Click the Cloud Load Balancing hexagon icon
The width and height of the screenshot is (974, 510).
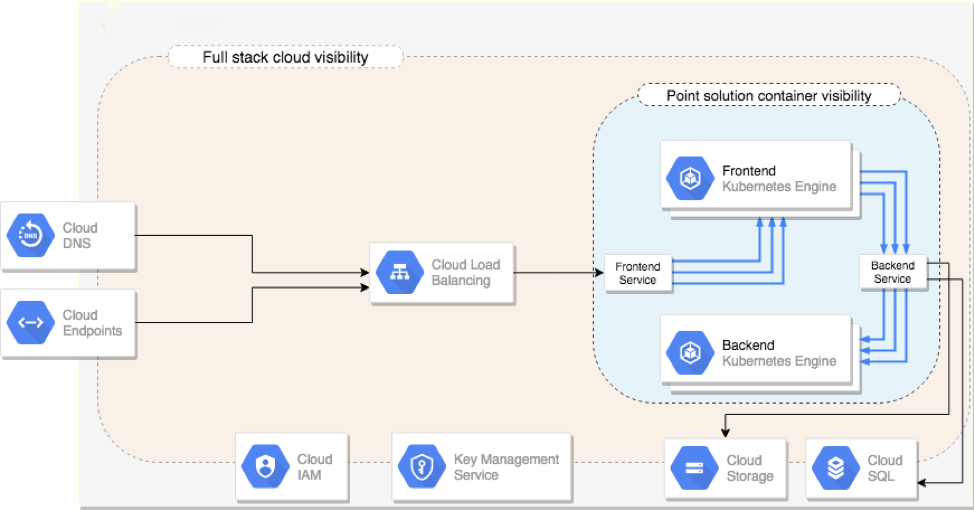[x=399, y=273]
